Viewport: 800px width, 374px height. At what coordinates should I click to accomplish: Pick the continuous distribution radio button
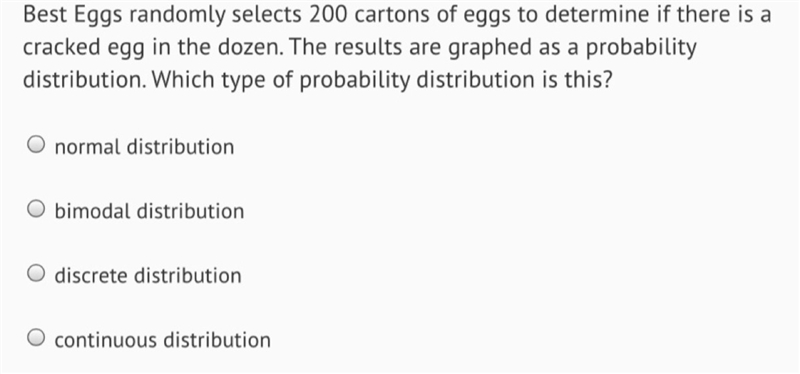coord(35,338)
